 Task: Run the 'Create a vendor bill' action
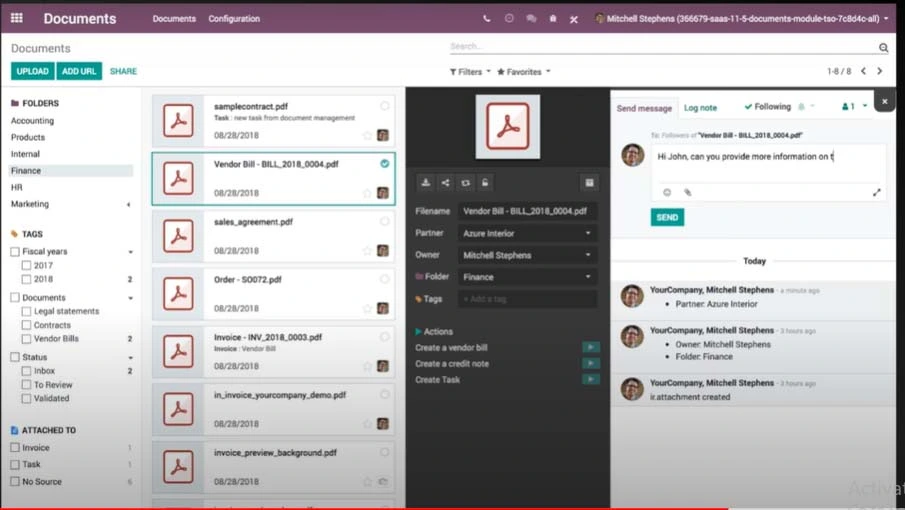coord(590,347)
